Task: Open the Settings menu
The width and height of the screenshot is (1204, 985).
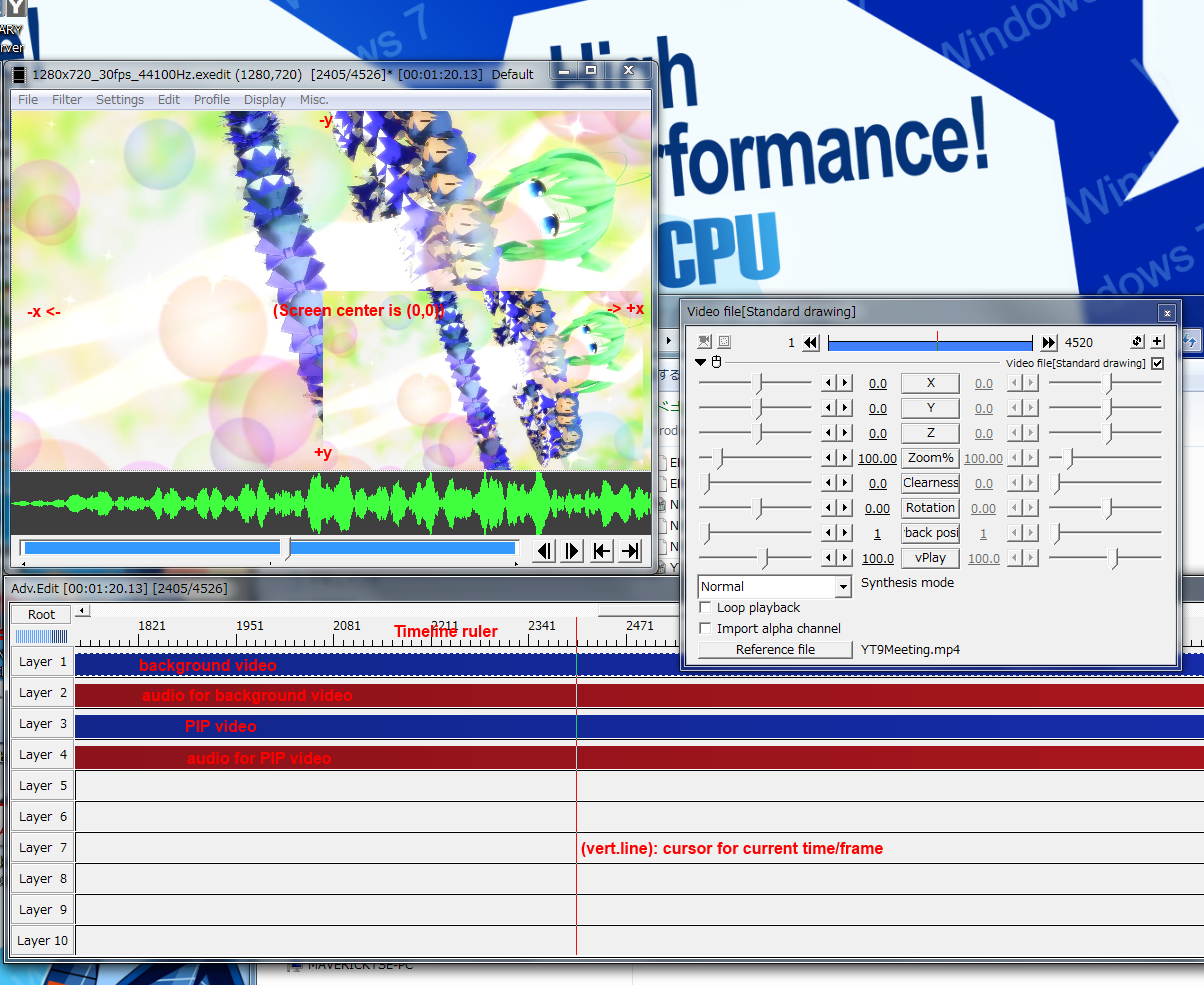Action: point(120,100)
